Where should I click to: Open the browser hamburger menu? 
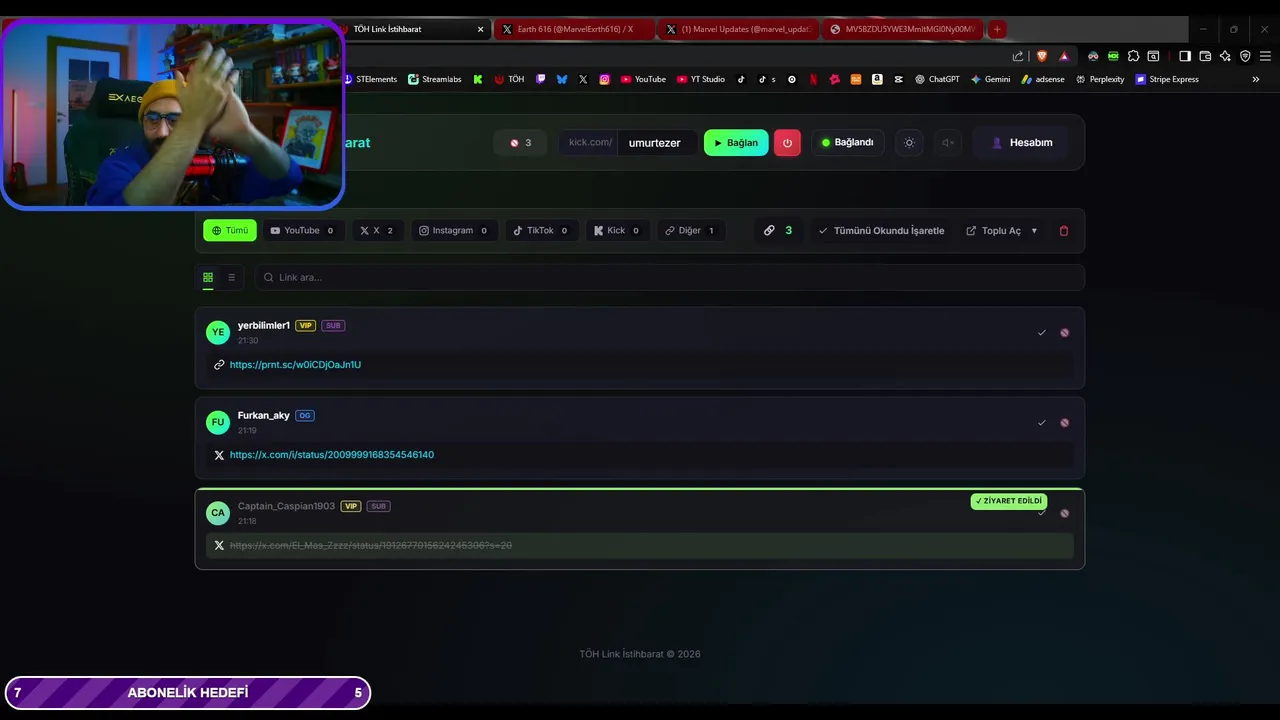1265,56
